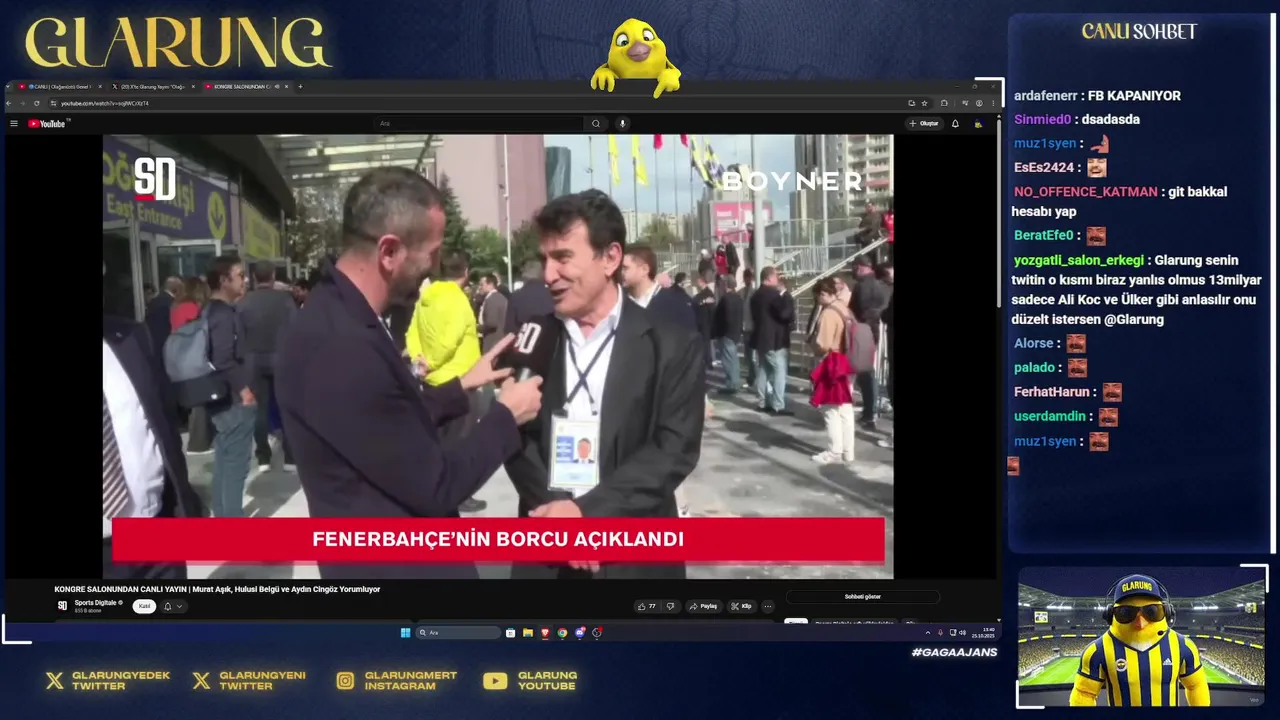Image resolution: width=1280 pixels, height=720 pixels.
Task: Open Google Chrome from taskbar
Action: pos(562,632)
